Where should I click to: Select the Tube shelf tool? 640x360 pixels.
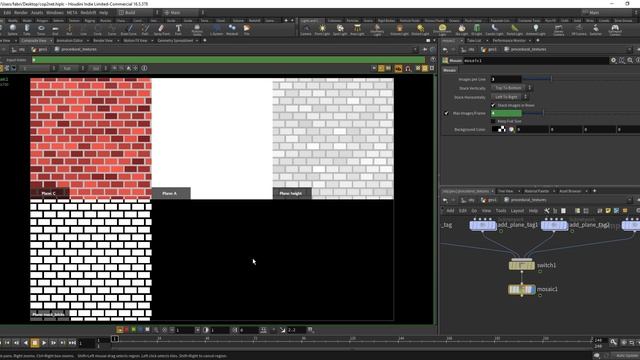(27, 29)
